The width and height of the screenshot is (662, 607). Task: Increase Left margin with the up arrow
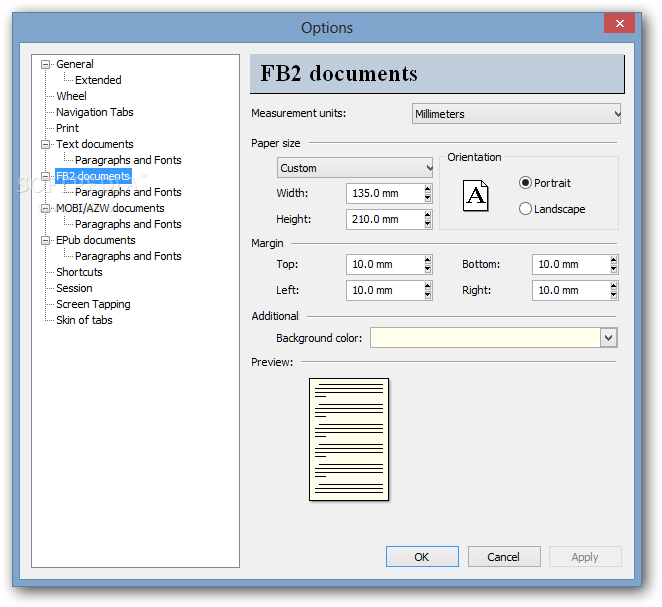click(x=428, y=286)
